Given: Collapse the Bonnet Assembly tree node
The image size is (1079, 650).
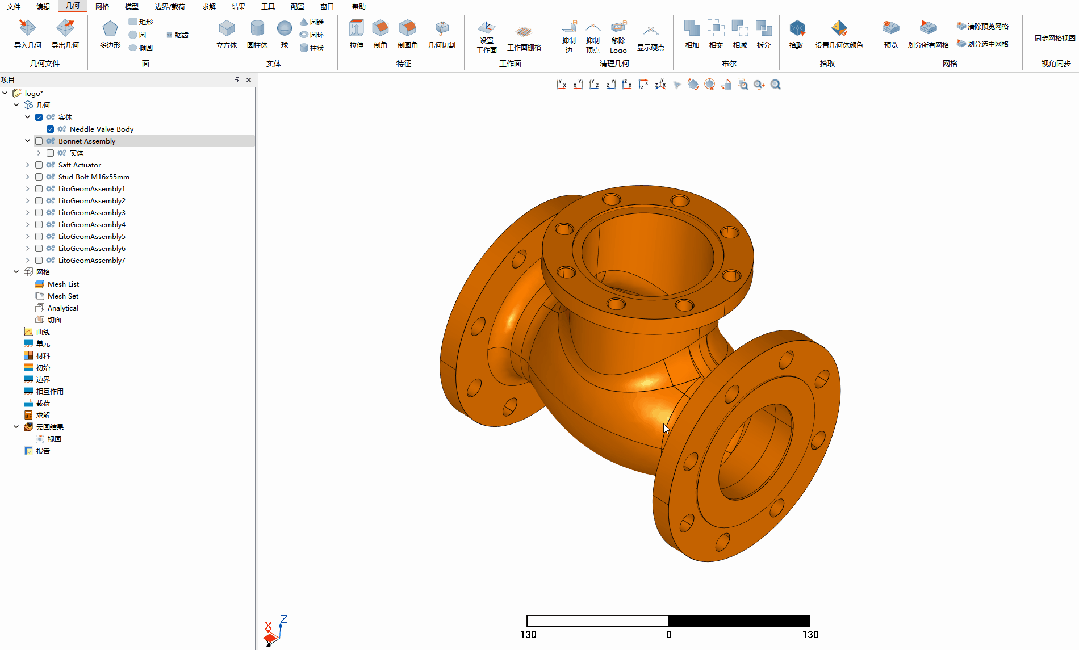Looking at the screenshot, I should click(x=28, y=141).
